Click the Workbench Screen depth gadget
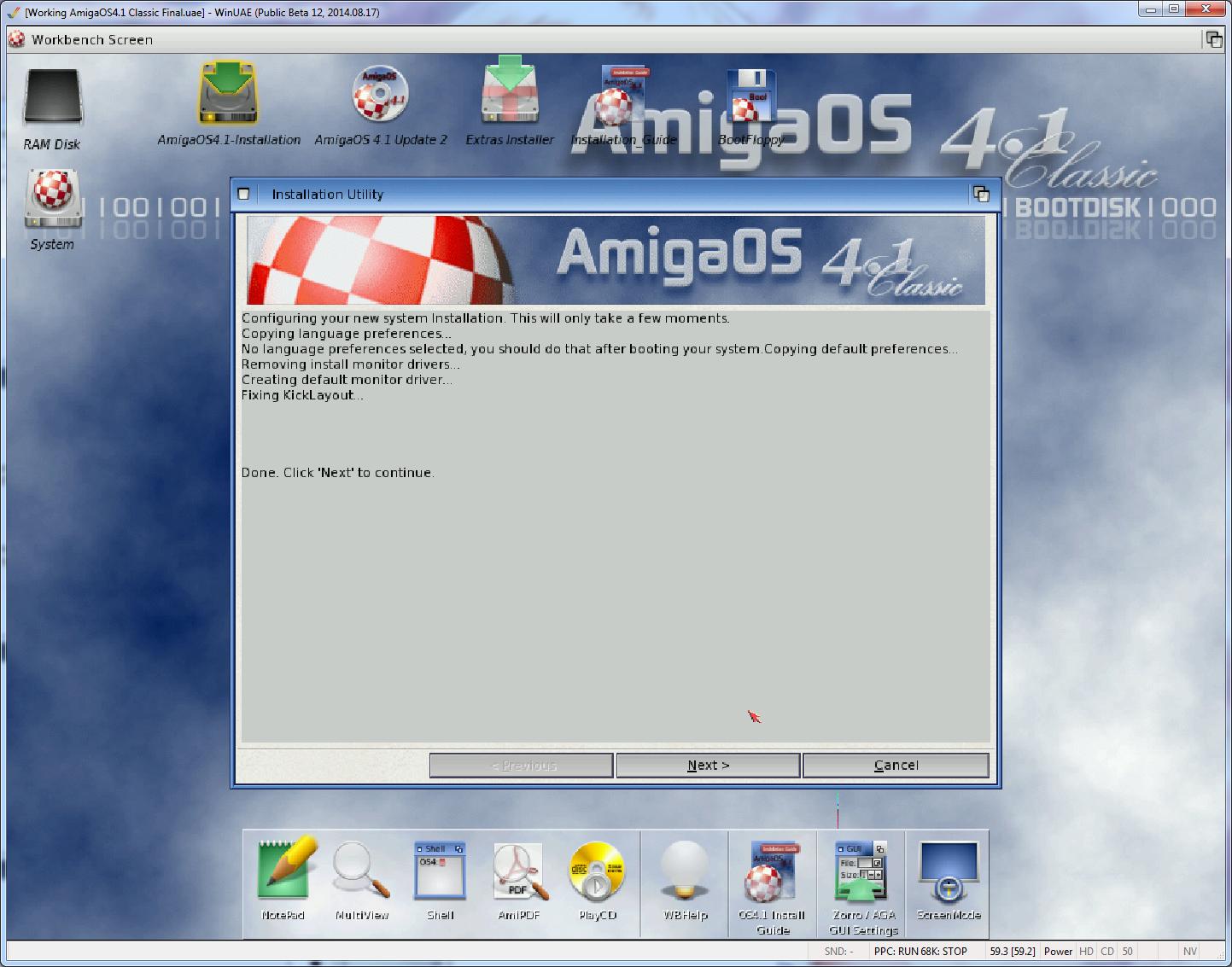The image size is (1232, 967). click(x=1212, y=39)
